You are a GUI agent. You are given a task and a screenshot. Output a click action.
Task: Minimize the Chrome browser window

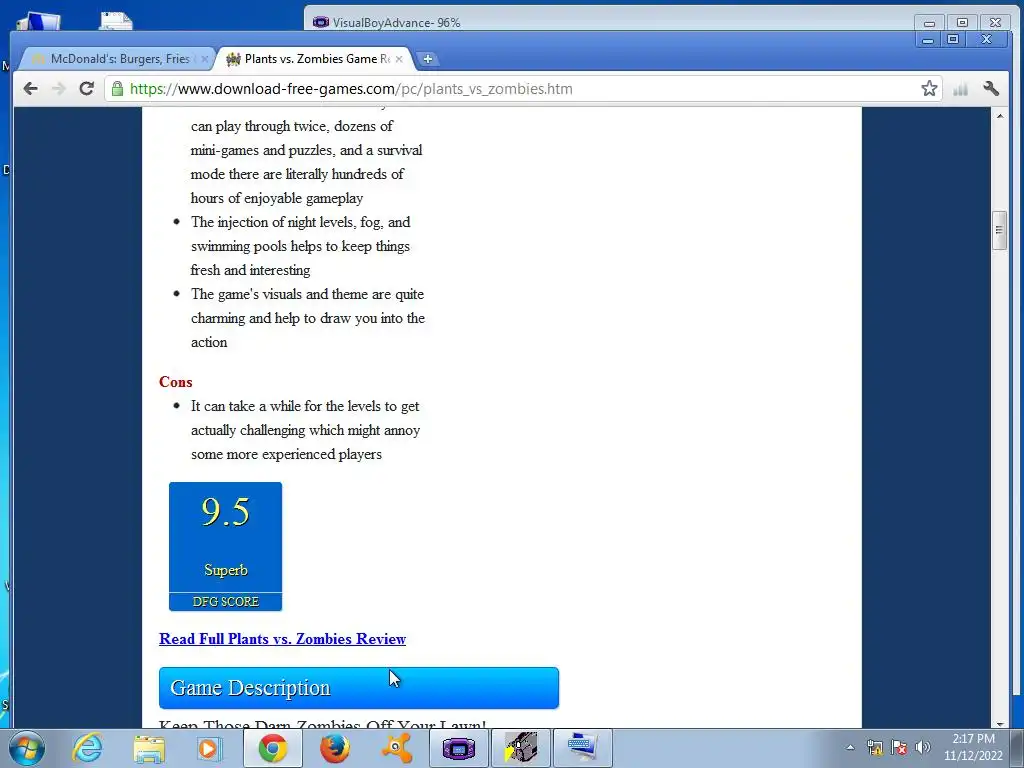(927, 40)
